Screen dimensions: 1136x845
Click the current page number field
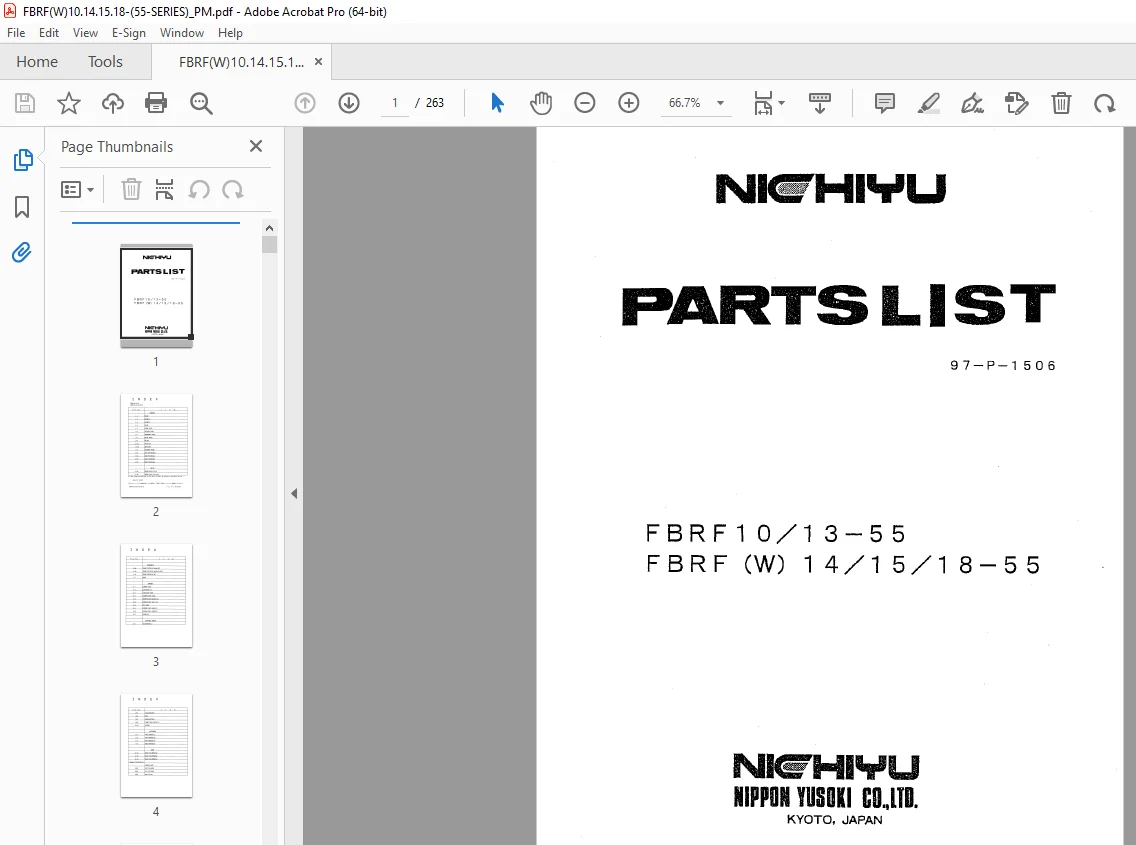[395, 103]
